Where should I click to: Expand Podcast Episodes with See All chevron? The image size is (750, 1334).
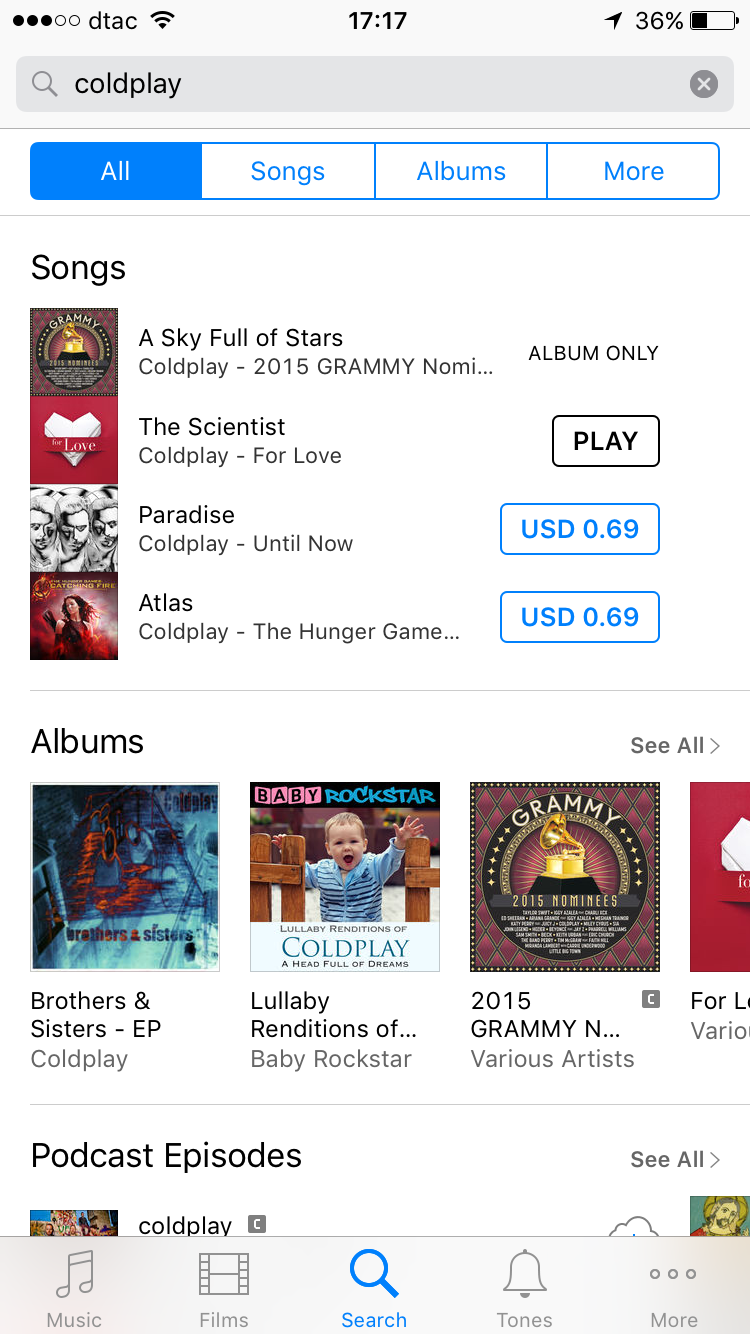(675, 1159)
